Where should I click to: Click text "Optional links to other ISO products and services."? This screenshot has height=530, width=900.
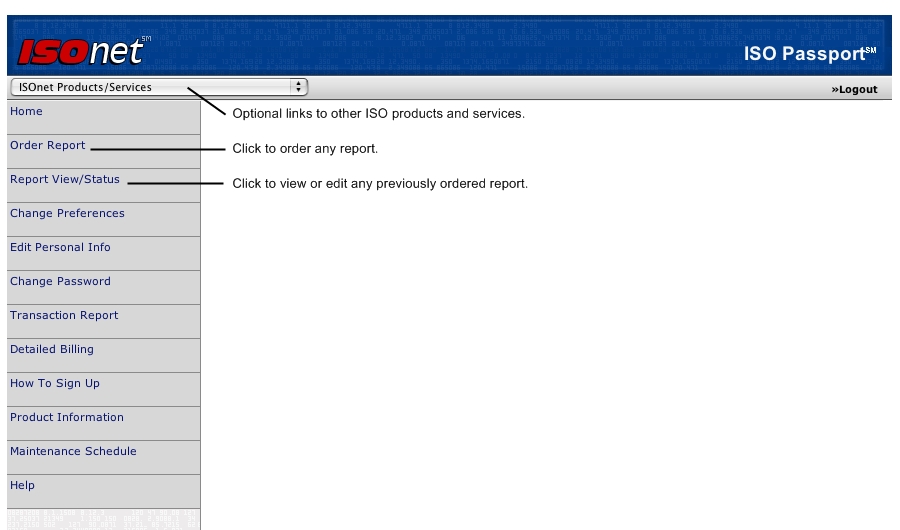coord(378,114)
